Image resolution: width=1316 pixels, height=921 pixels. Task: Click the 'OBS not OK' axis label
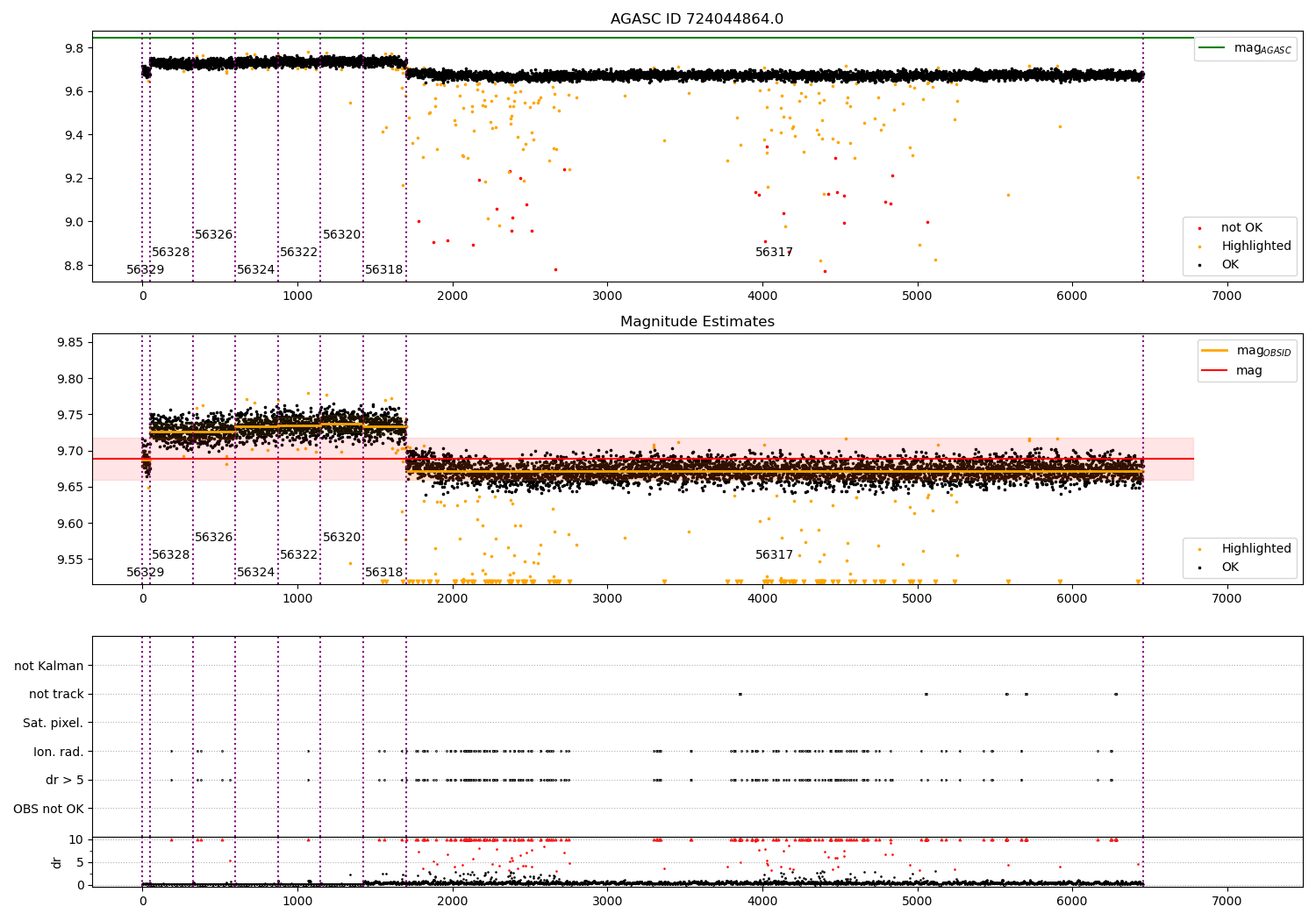click(48, 809)
